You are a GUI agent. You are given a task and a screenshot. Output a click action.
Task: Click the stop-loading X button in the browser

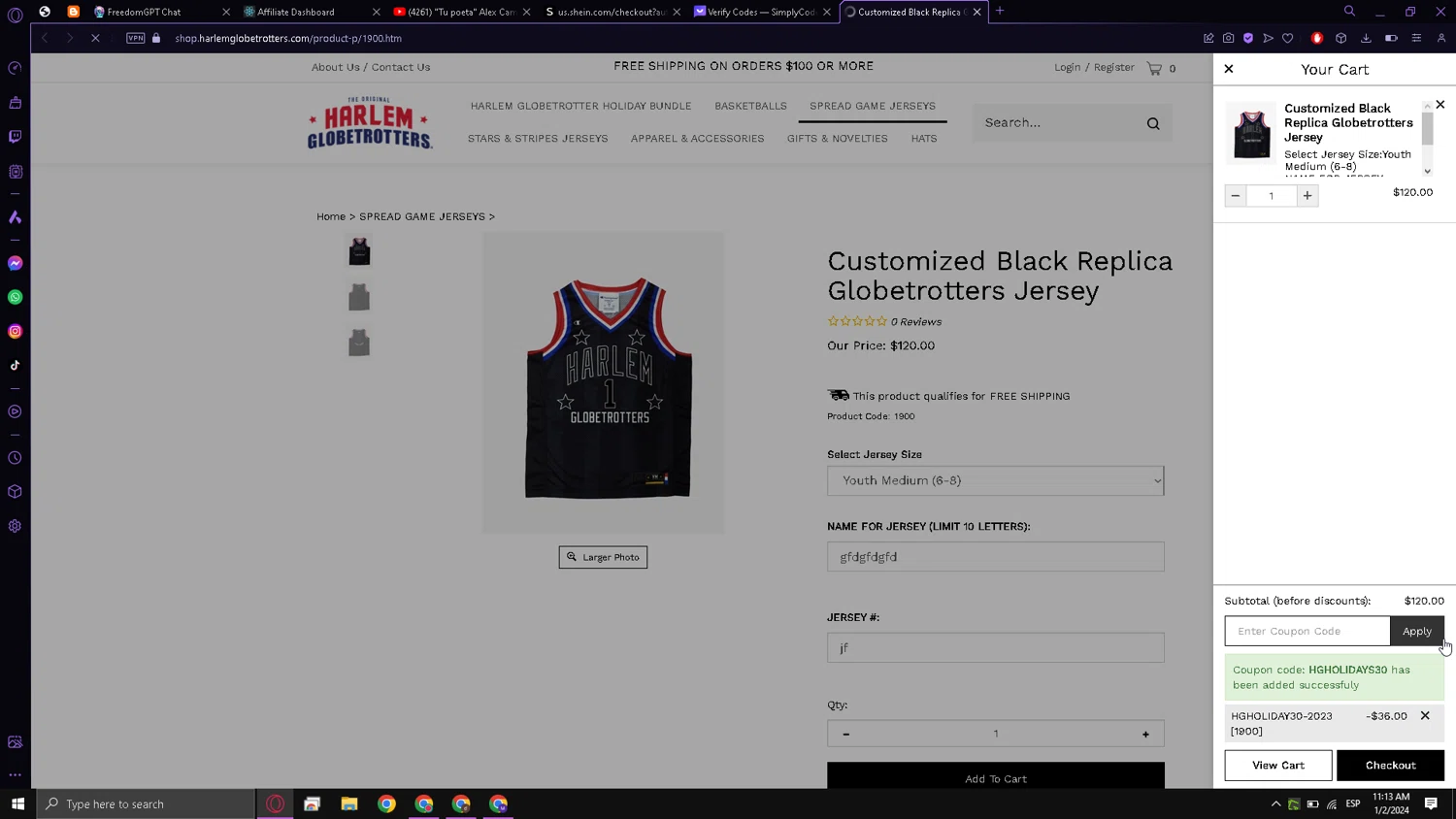click(x=95, y=38)
